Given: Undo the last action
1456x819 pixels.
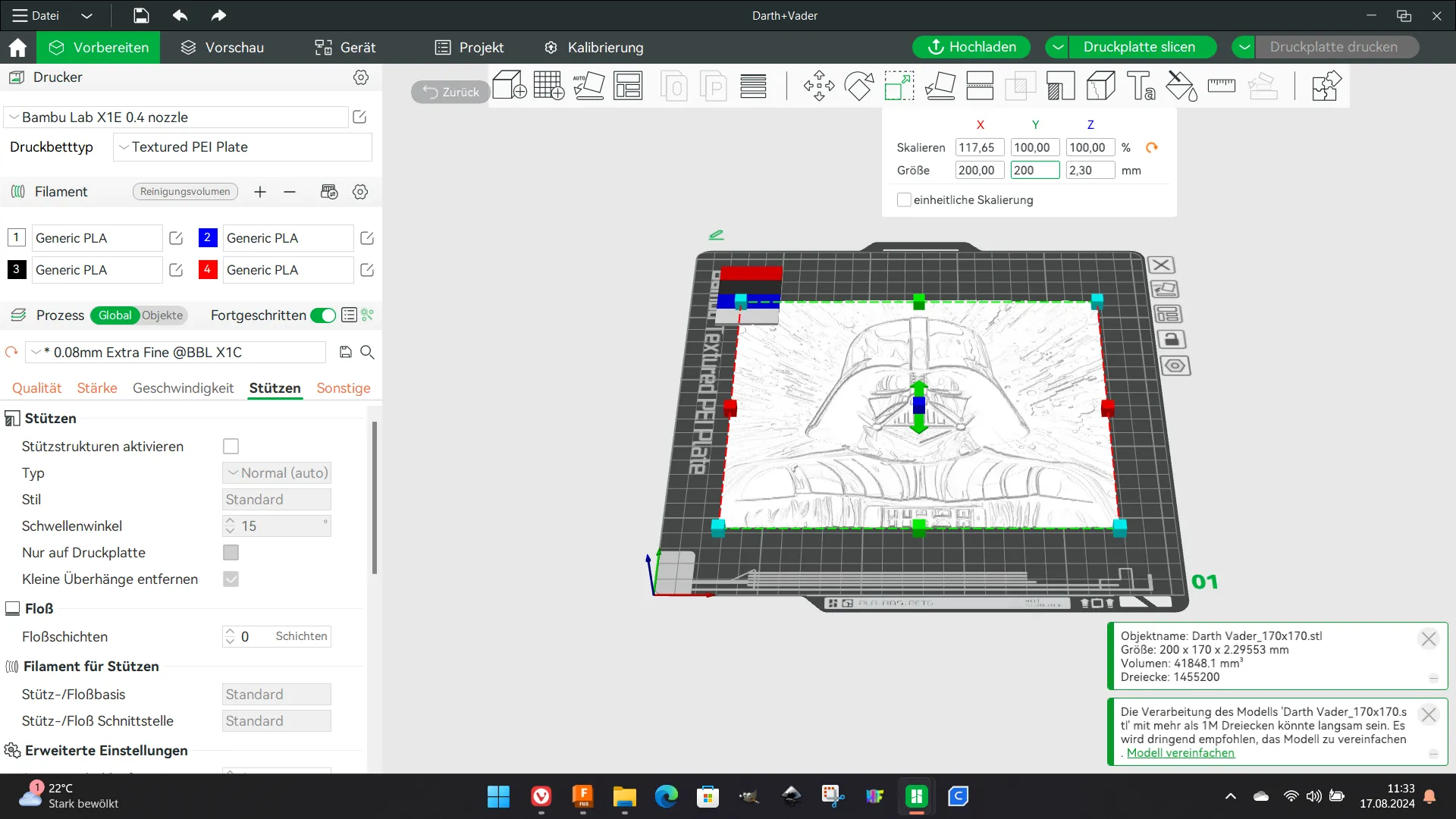Looking at the screenshot, I should click(x=180, y=16).
